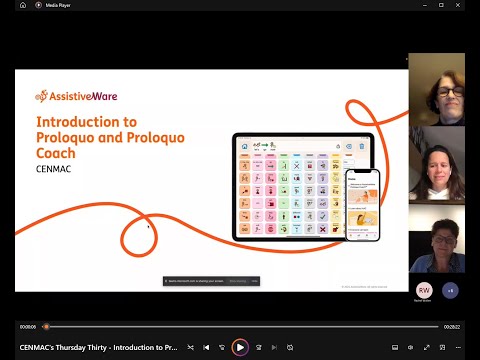Click the slide title Introduction to Proloquo
Screen dimensions: 480x360
(110, 137)
